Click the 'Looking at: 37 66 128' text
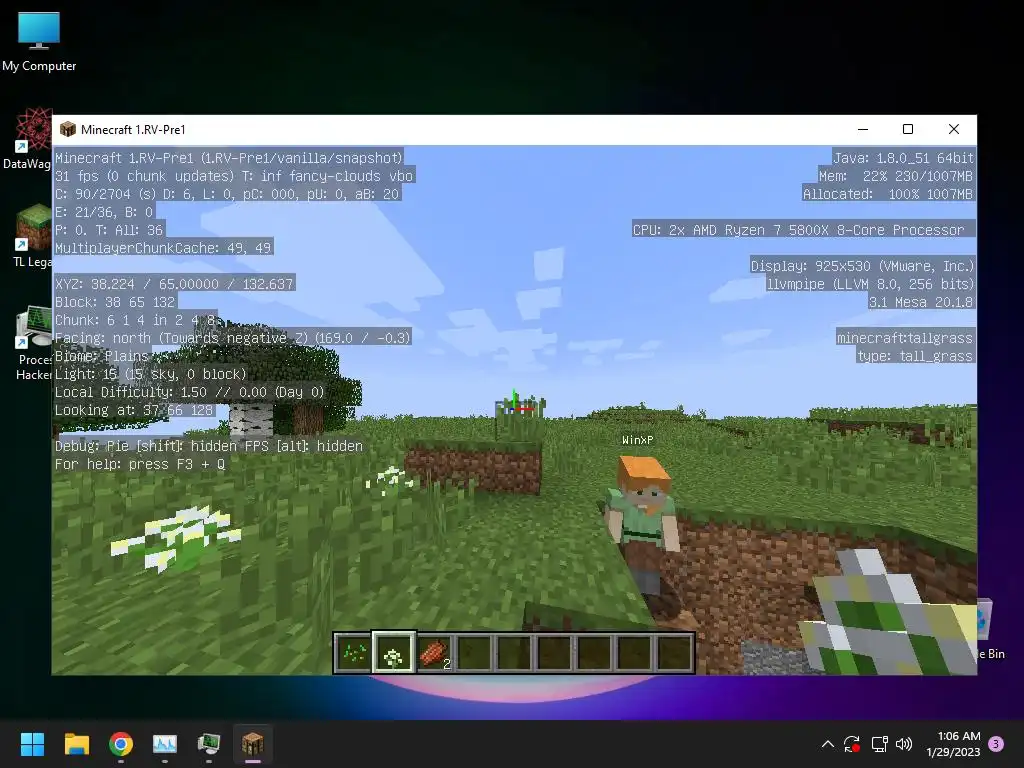This screenshot has height=768, width=1024. 134,410
